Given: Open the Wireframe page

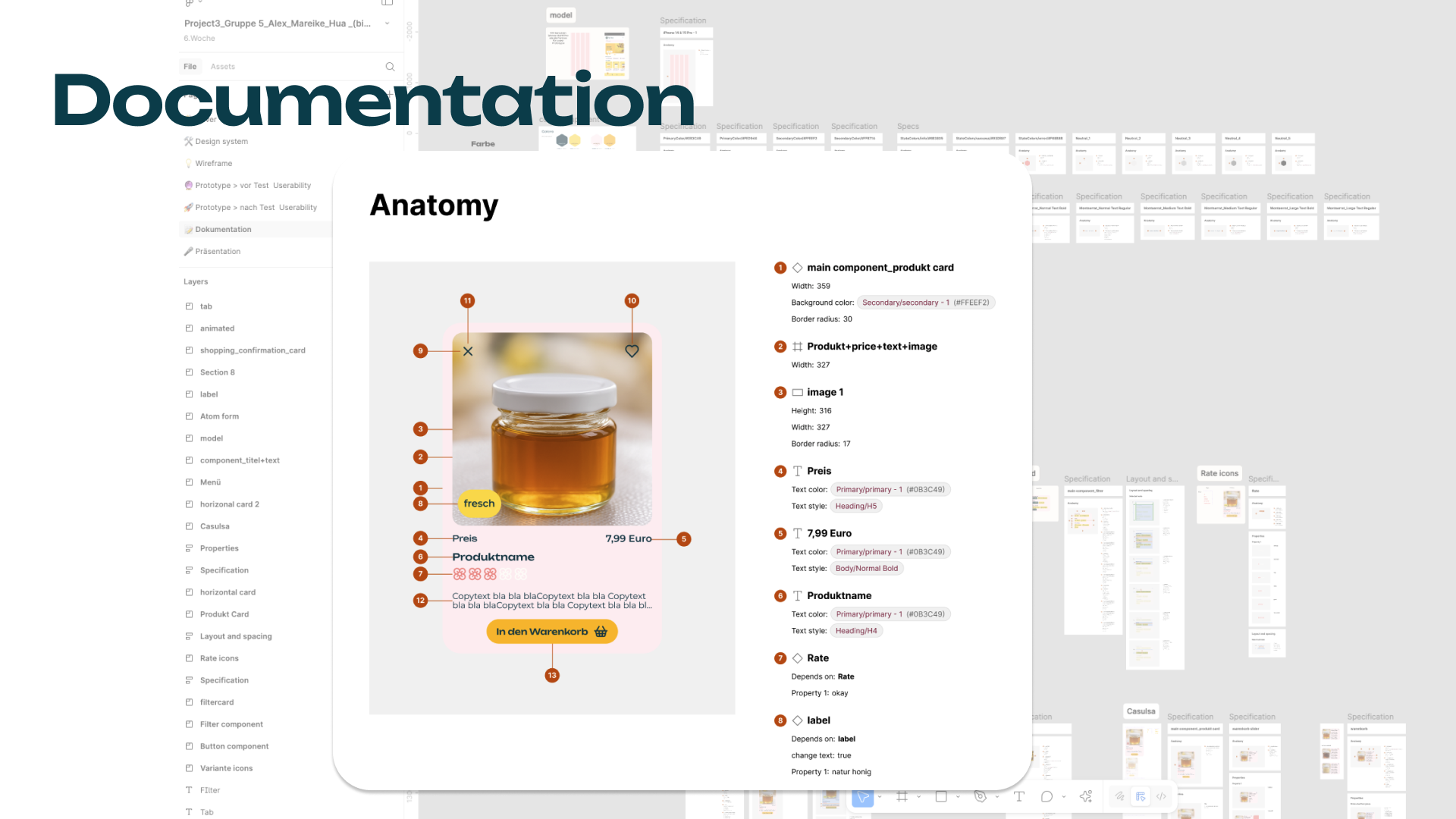Looking at the screenshot, I should point(213,164).
